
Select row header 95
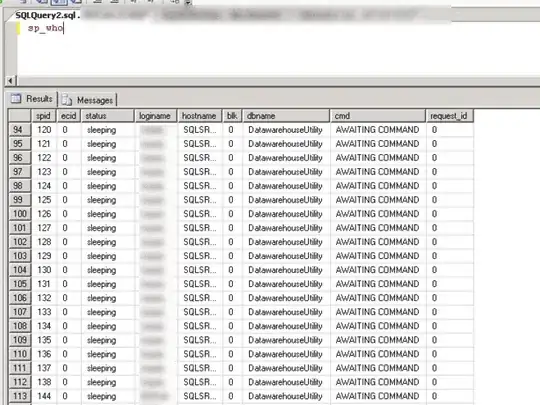[x=20, y=144]
